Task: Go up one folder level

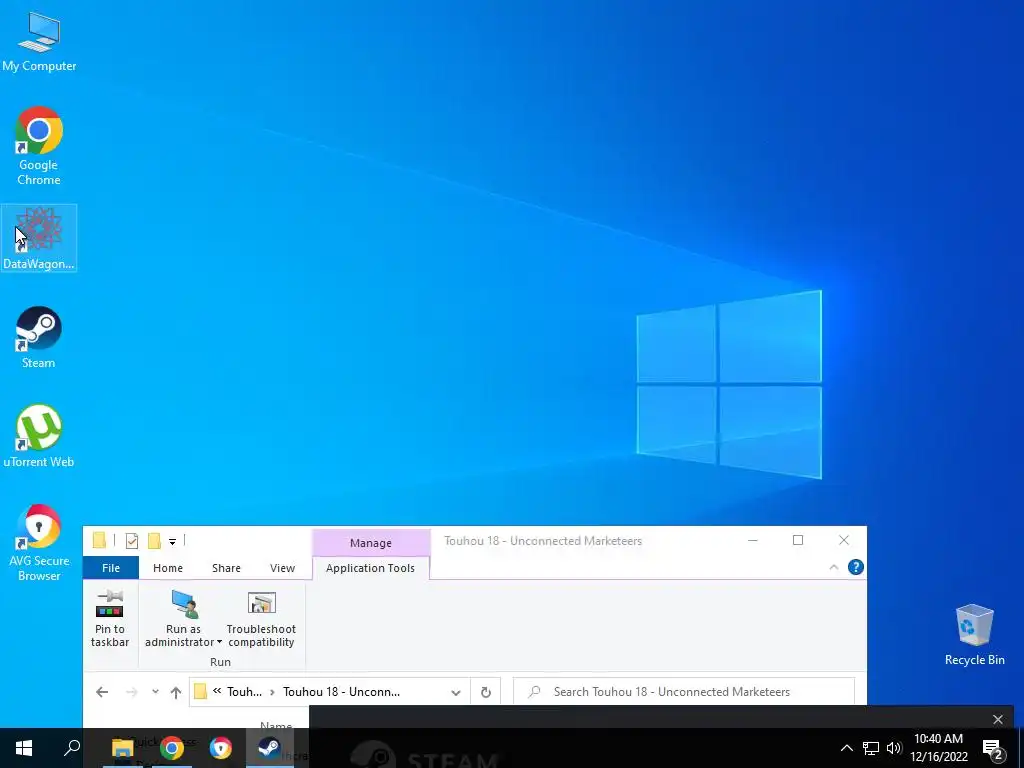Action: coord(176,692)
